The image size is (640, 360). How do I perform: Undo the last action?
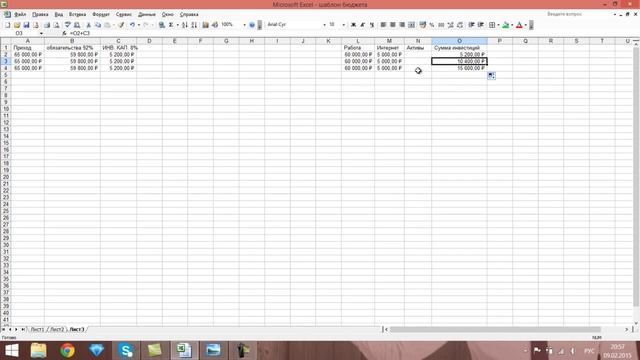(133, 25)
